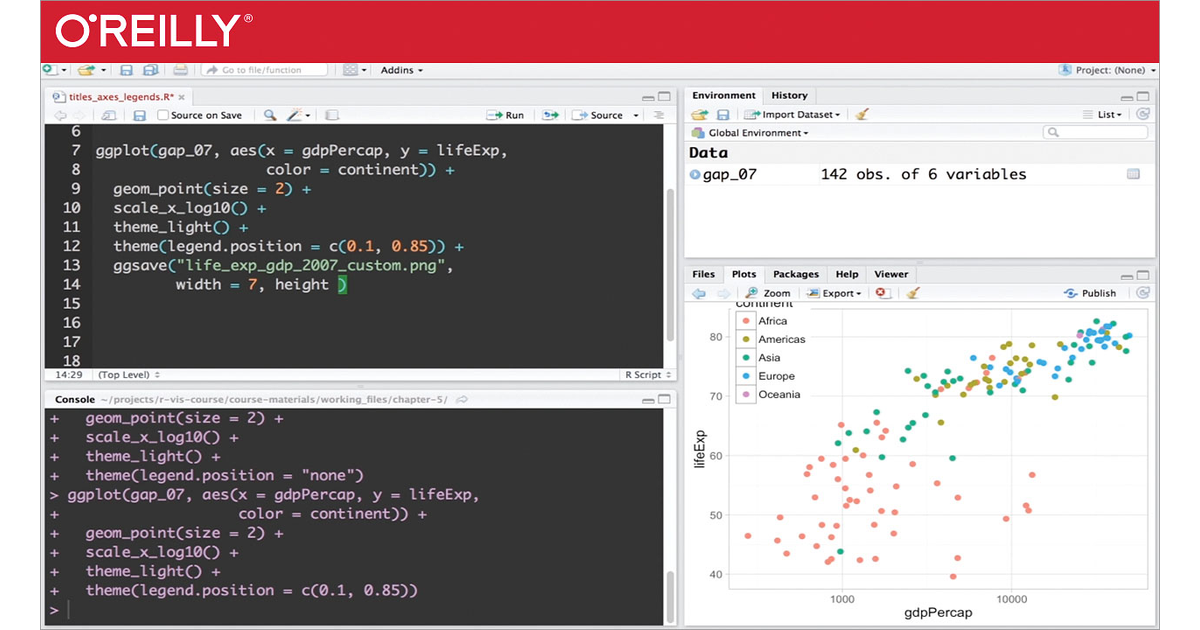This screenshot has height=630, width=1200.
Task: Clear all plots using the broom icon
Action: pos(912,293)
